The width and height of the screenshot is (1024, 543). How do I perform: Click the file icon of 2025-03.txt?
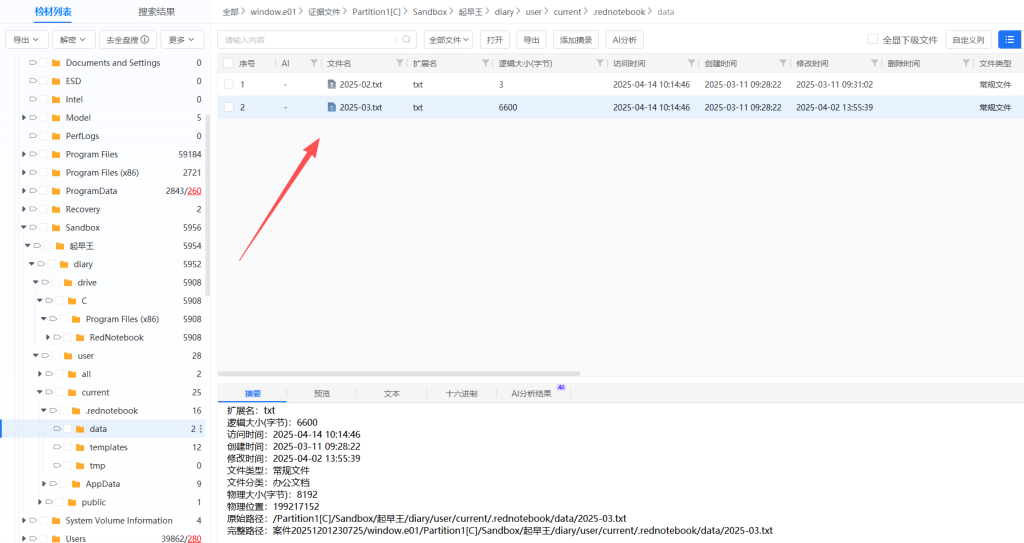point(332,107)
